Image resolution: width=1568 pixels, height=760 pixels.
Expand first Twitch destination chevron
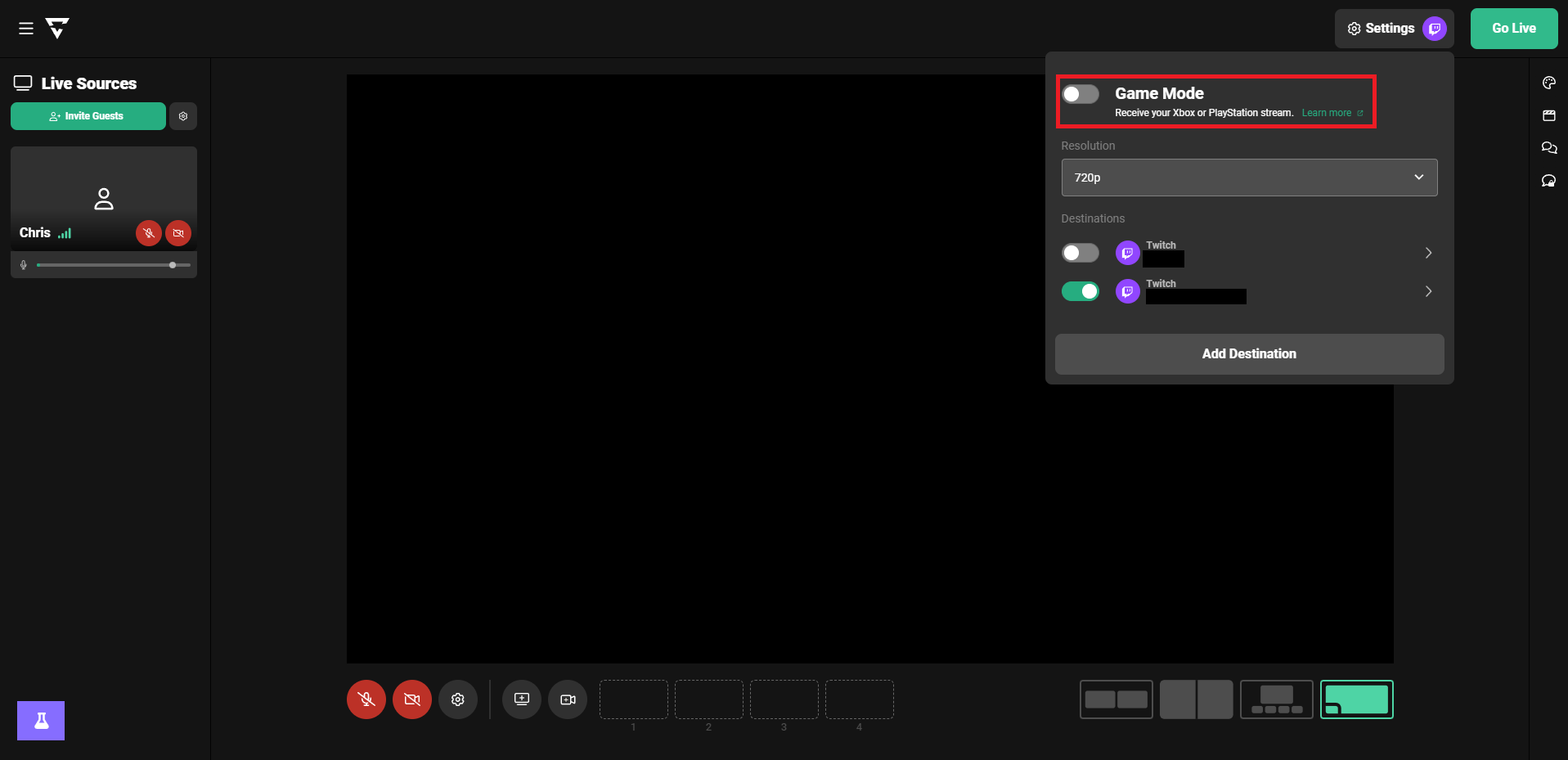tap(1428, 253)
